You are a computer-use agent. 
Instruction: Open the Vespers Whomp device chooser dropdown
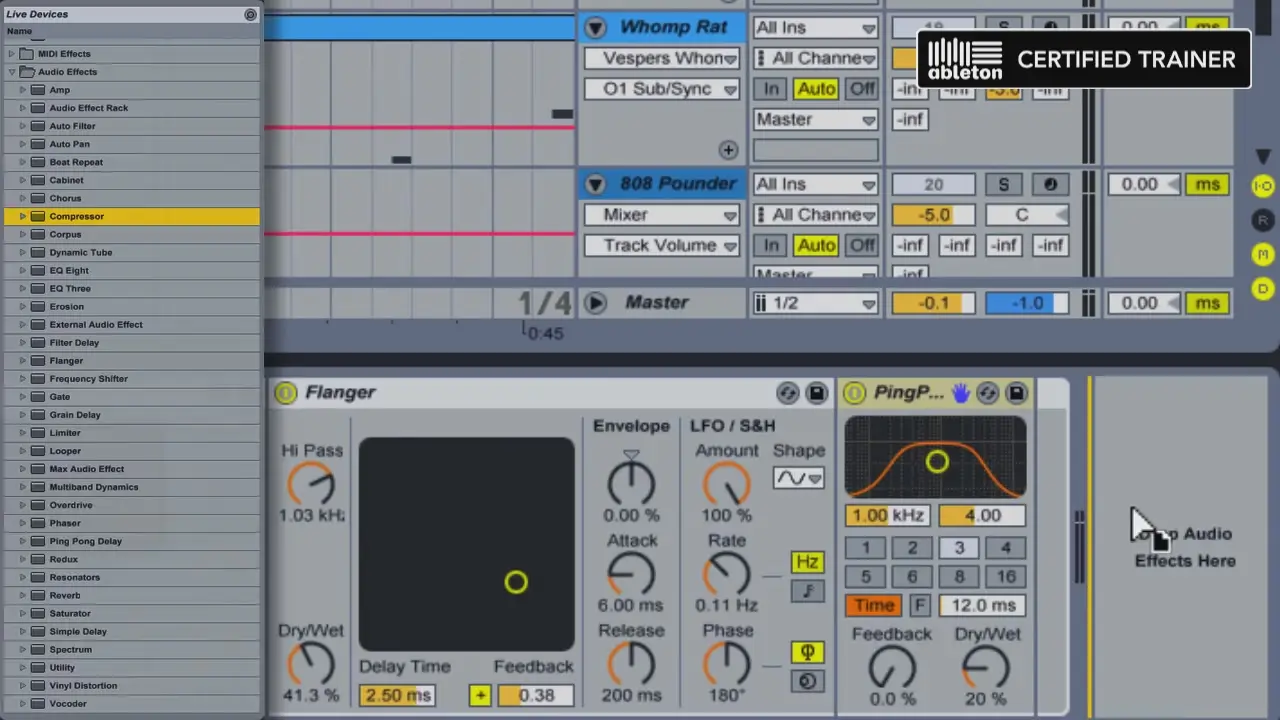click(x=662, y=58)
